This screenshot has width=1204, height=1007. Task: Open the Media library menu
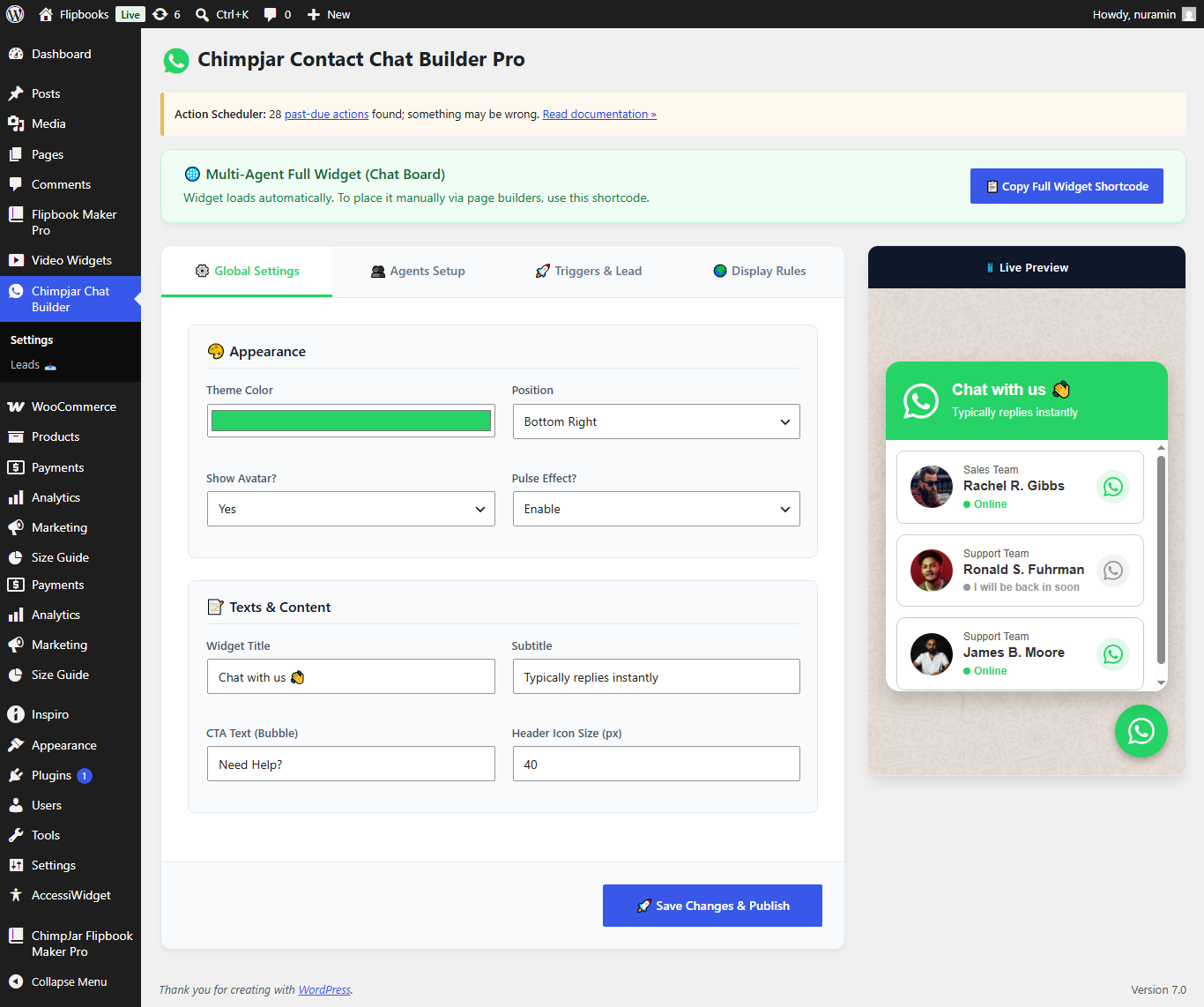[x=71, y=123]
